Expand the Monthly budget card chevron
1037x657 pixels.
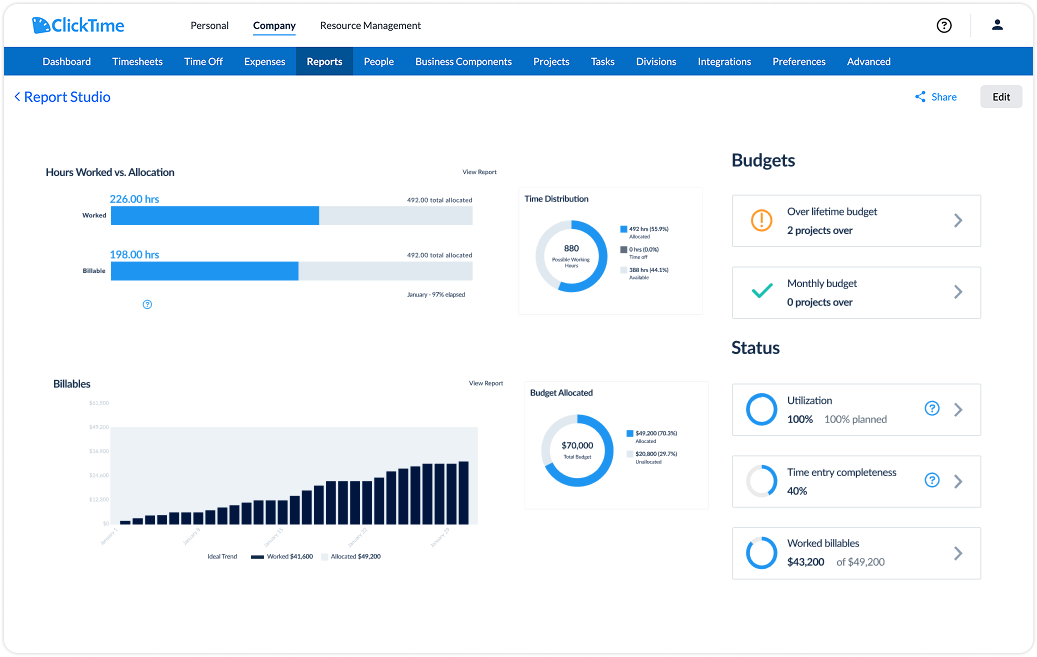[958, 292]
